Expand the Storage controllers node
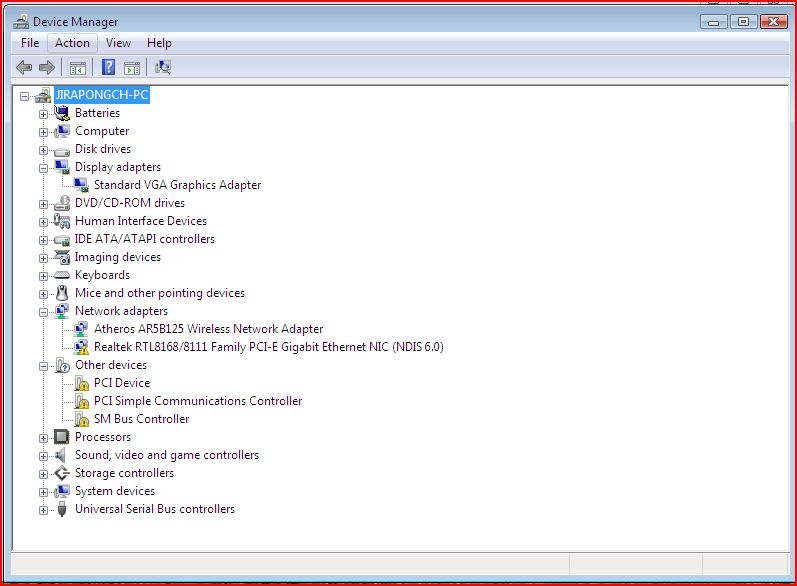This screenshot has height=586, width=797. point(43,474)
